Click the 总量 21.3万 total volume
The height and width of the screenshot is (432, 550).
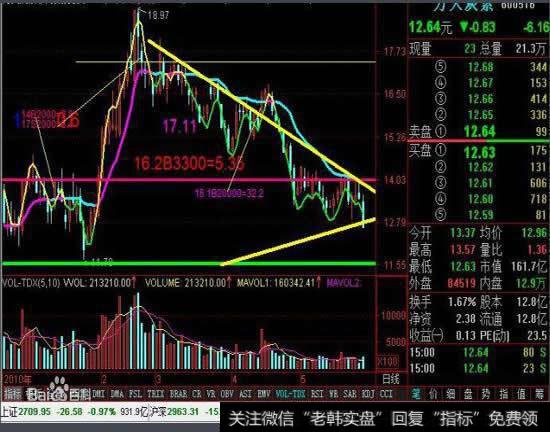point(531,49)
